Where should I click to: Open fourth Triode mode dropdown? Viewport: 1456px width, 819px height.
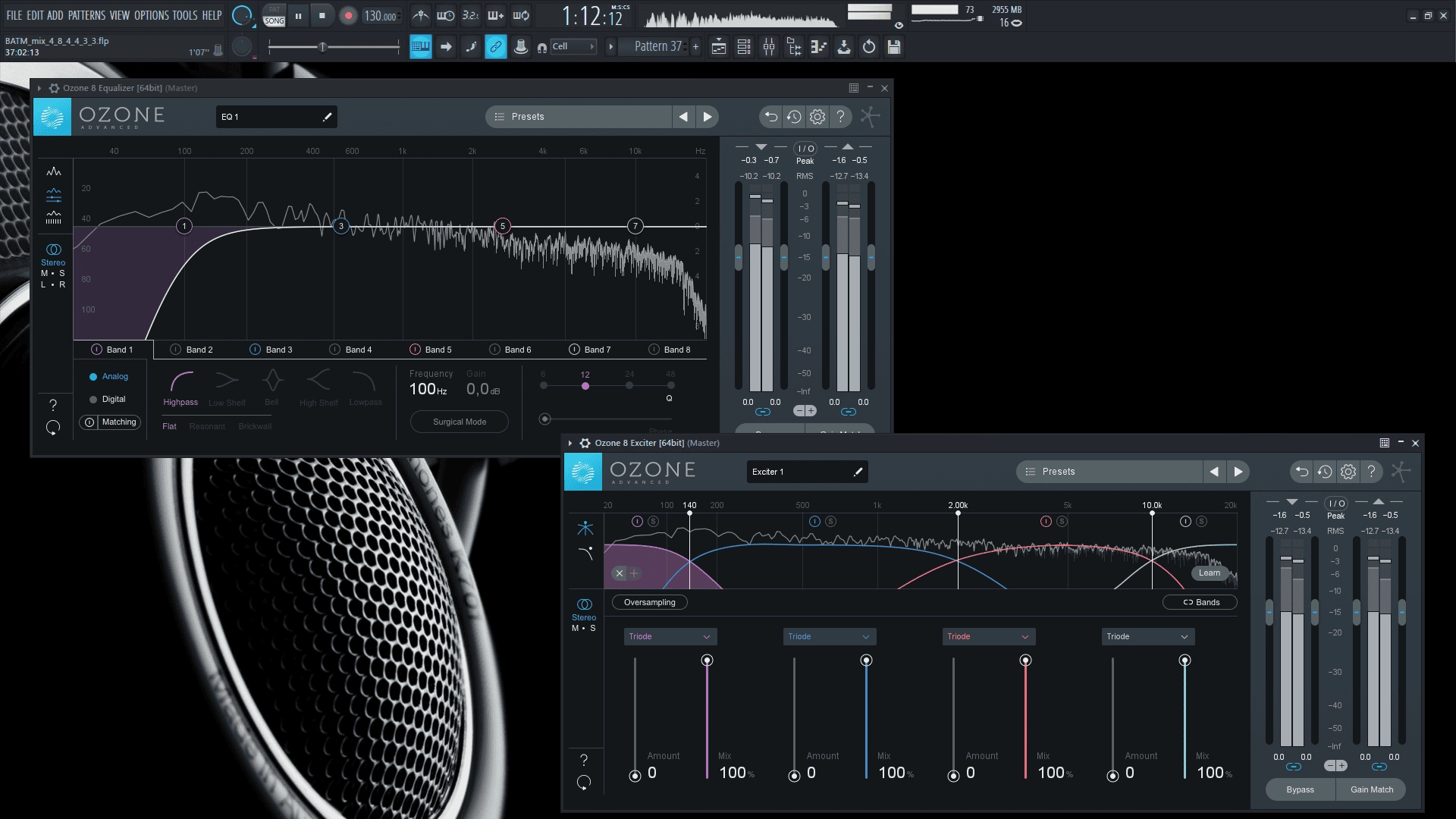(x=1147, y=636)
